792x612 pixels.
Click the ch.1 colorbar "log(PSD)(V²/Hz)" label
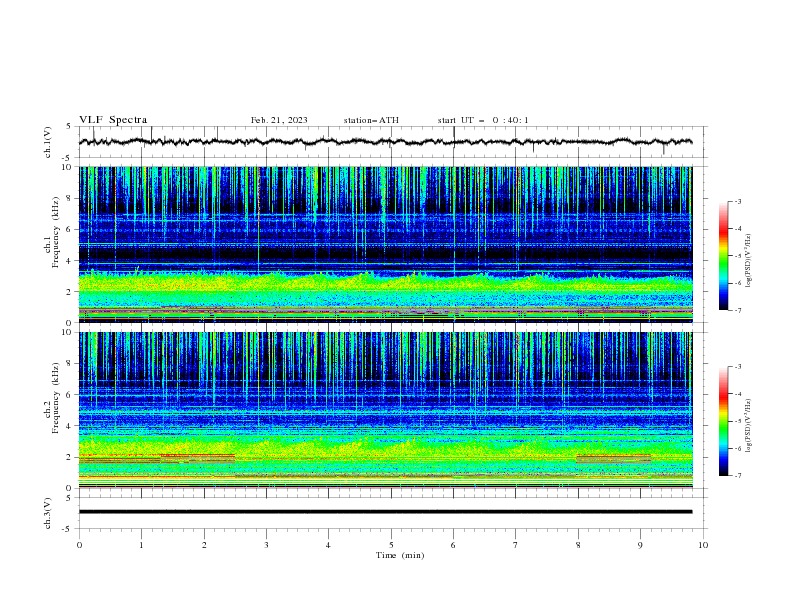click(749, 261)
